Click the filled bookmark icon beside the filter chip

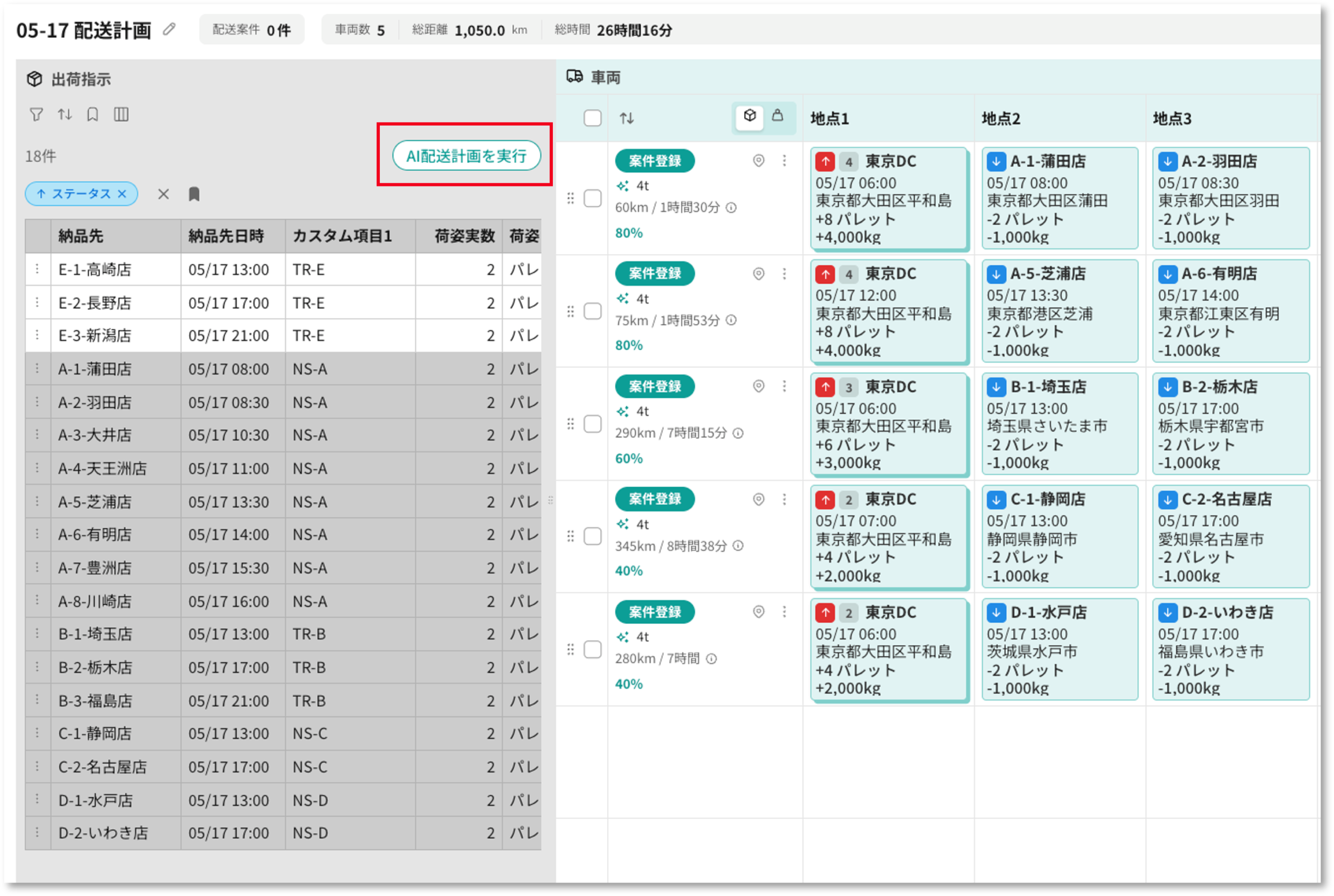[x=194, y=194]
